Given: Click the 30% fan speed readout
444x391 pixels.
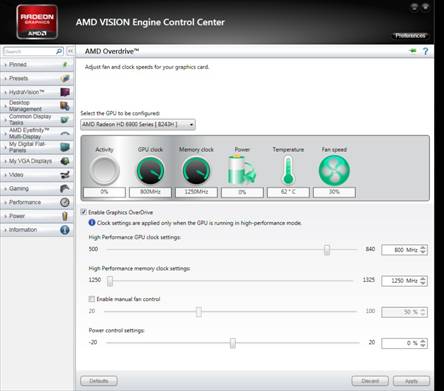Looking at the screenshot, I should tap(334, 192).
